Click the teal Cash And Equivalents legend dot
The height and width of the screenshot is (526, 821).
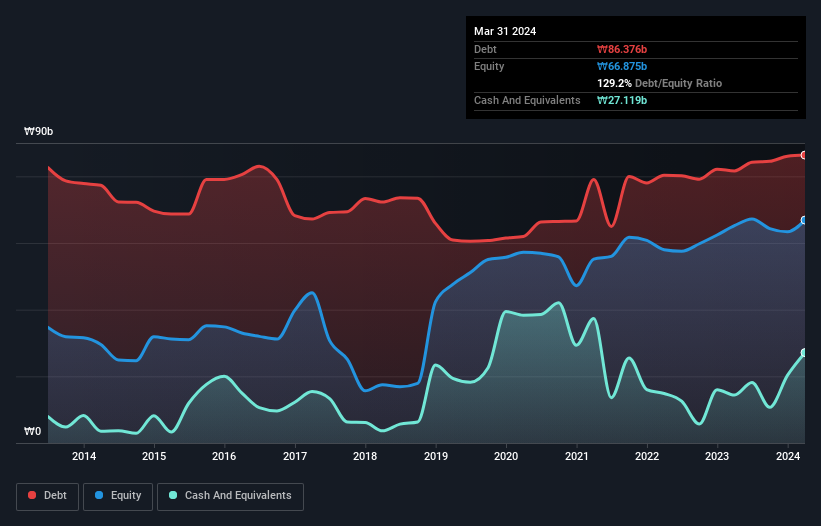click(x=173, y=495)
